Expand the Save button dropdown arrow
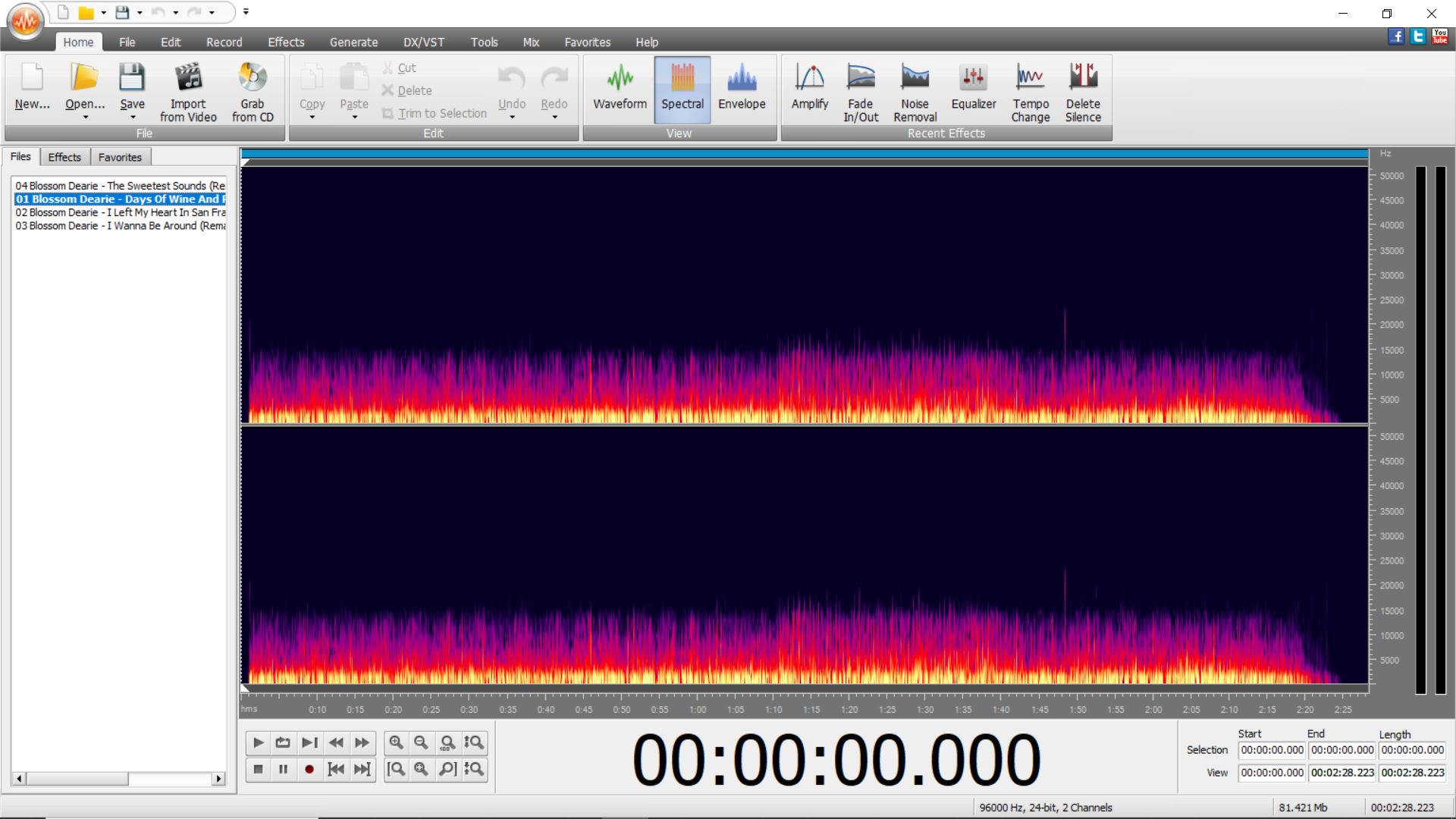Viewport: 1456px width, 819px height. tap(132, 118)
